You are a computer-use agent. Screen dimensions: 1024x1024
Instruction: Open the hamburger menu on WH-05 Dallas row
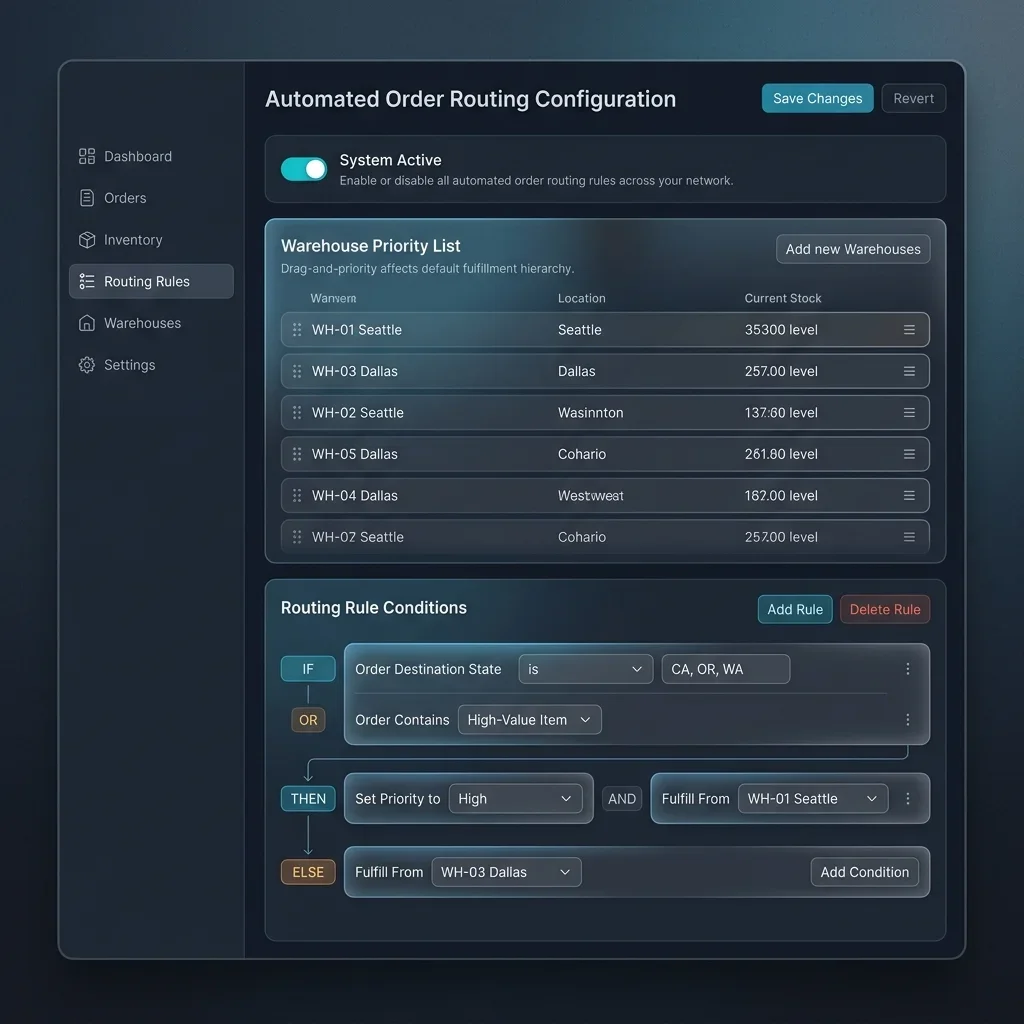pos(909,454)
